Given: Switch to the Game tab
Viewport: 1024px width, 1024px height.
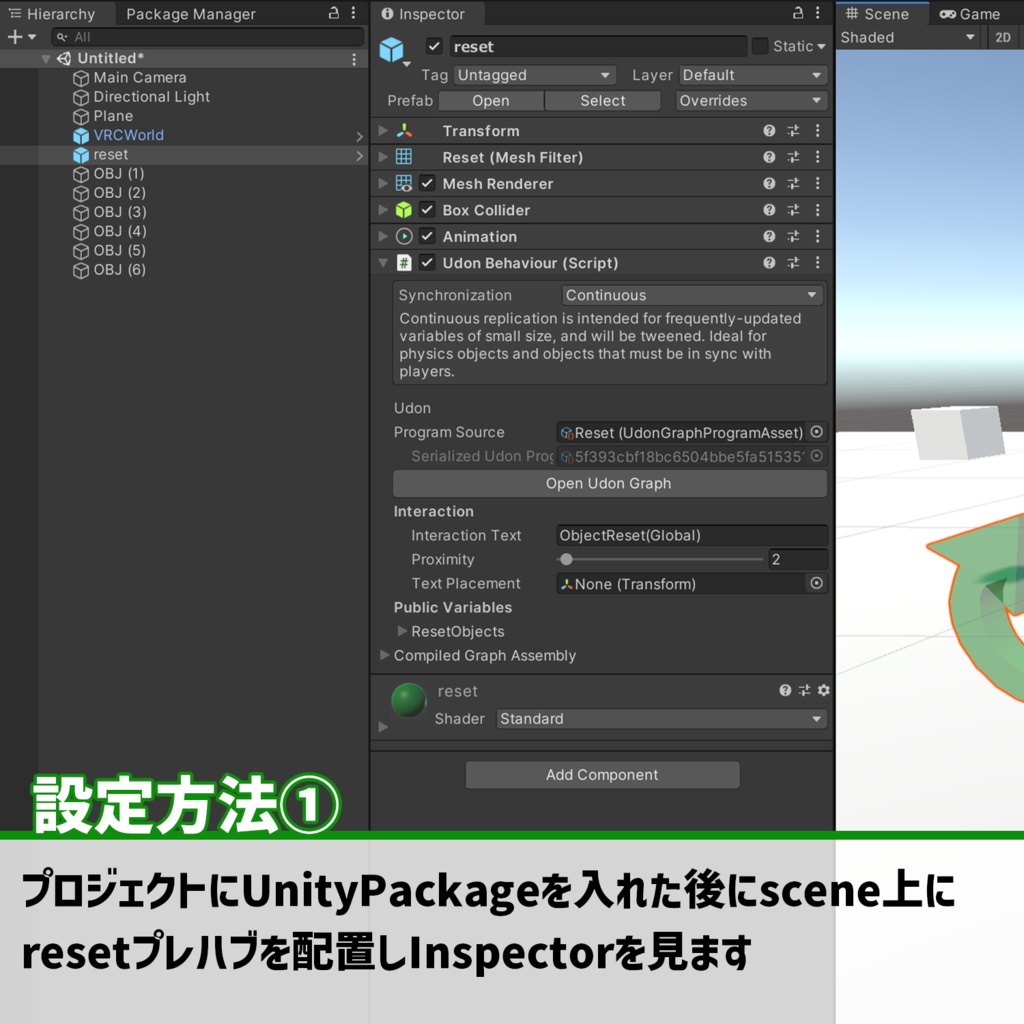Looking at the screenshot, I should 968,13.
